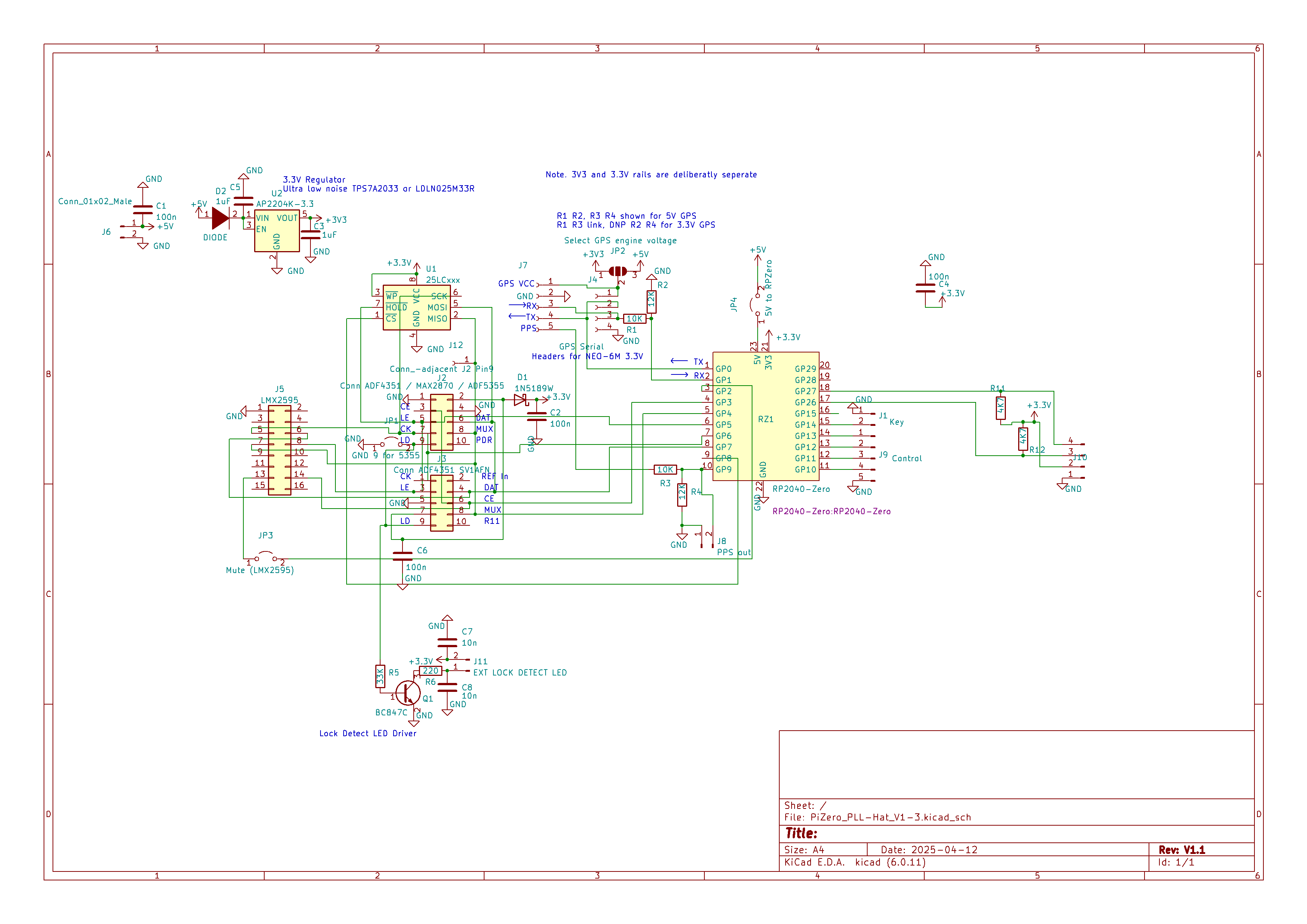Click the U1 25LCxxx EEPROM chip
This screenshot has height=924, width=1307.
point(416,308)
